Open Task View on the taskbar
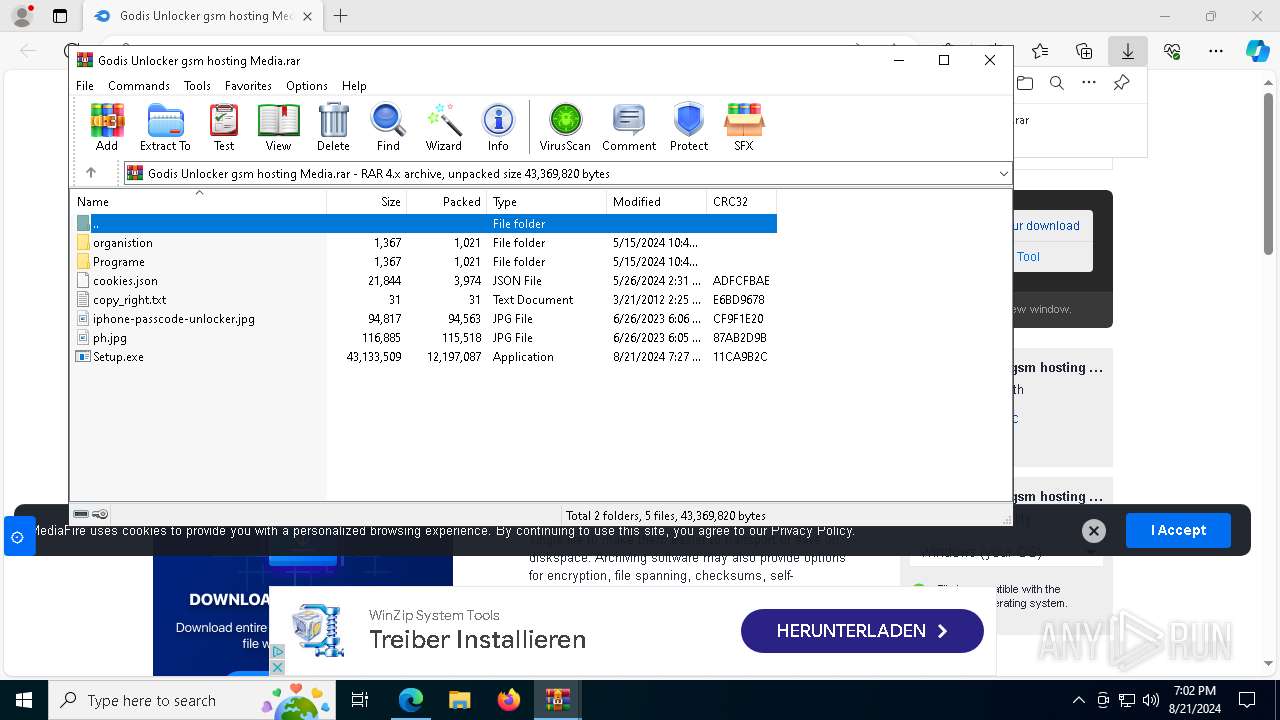1280x720 pixels. click(360, 700)
